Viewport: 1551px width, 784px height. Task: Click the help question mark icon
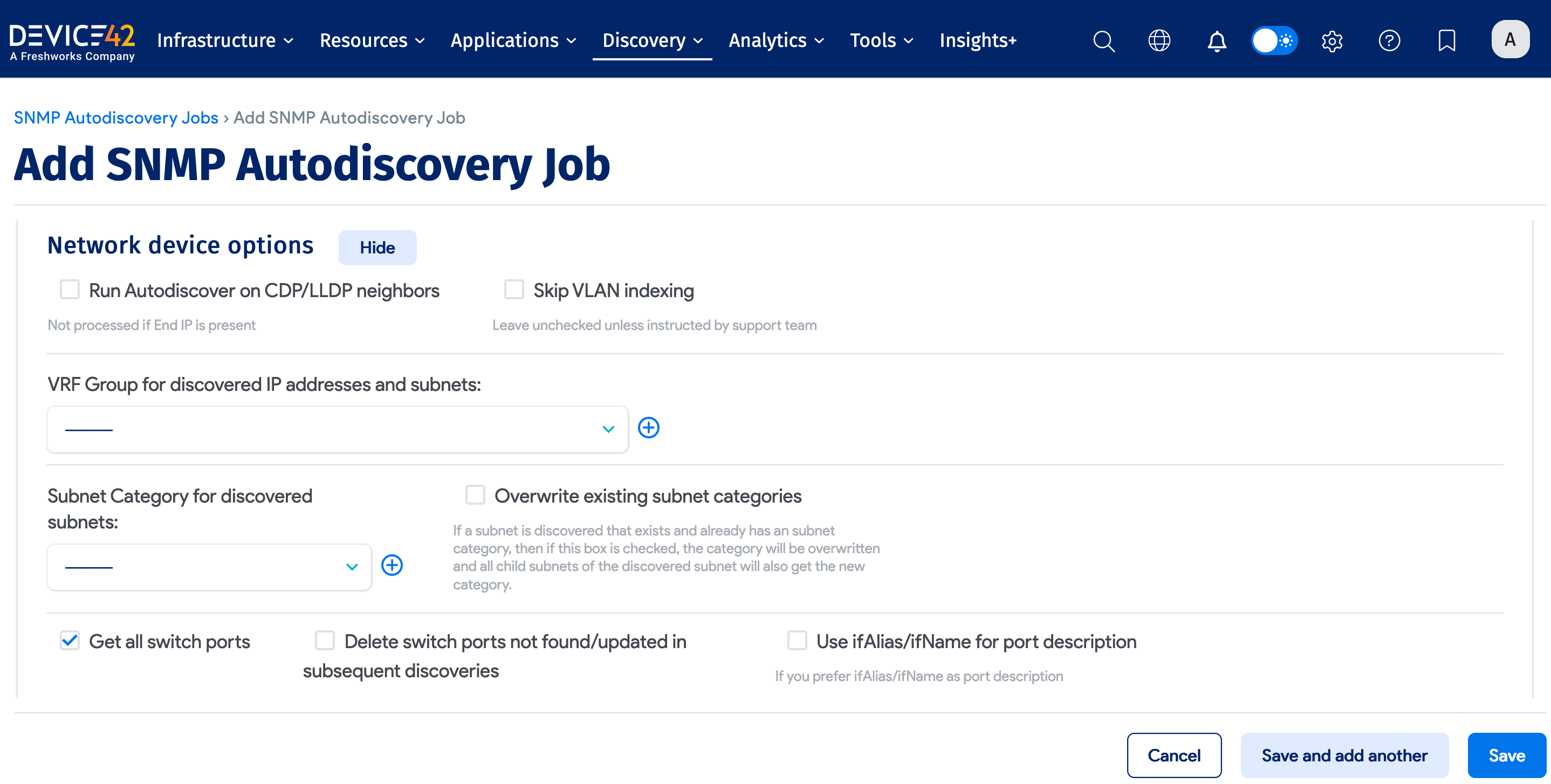1389,40
